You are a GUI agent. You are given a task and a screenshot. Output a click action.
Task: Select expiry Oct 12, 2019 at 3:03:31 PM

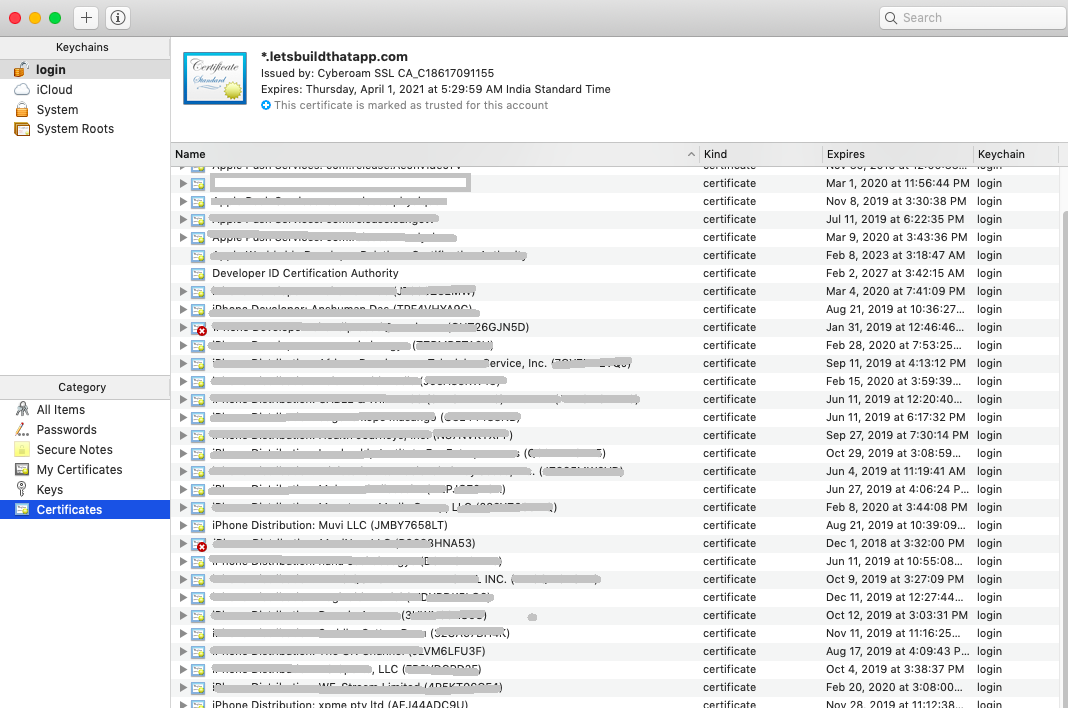tap(897, 615)
